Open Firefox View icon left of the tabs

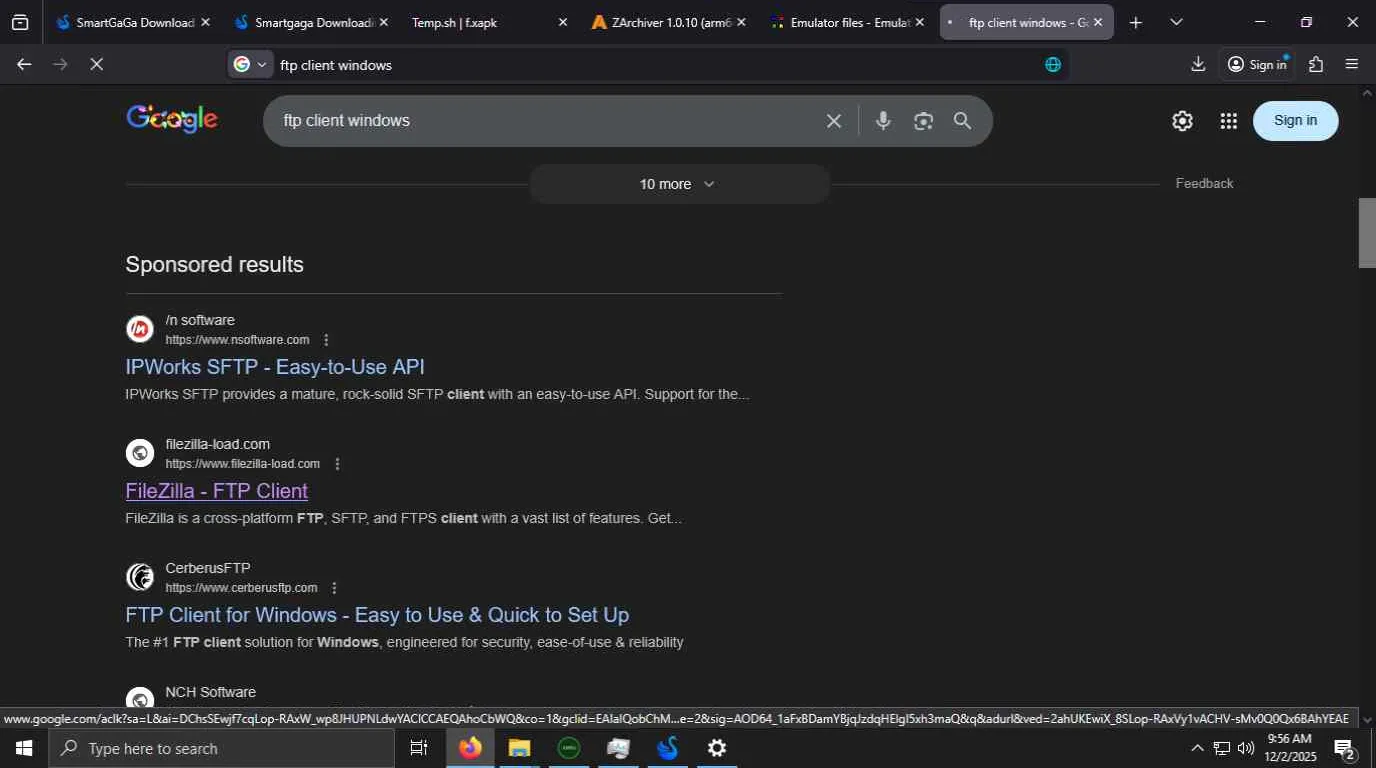tap(20, 22)
